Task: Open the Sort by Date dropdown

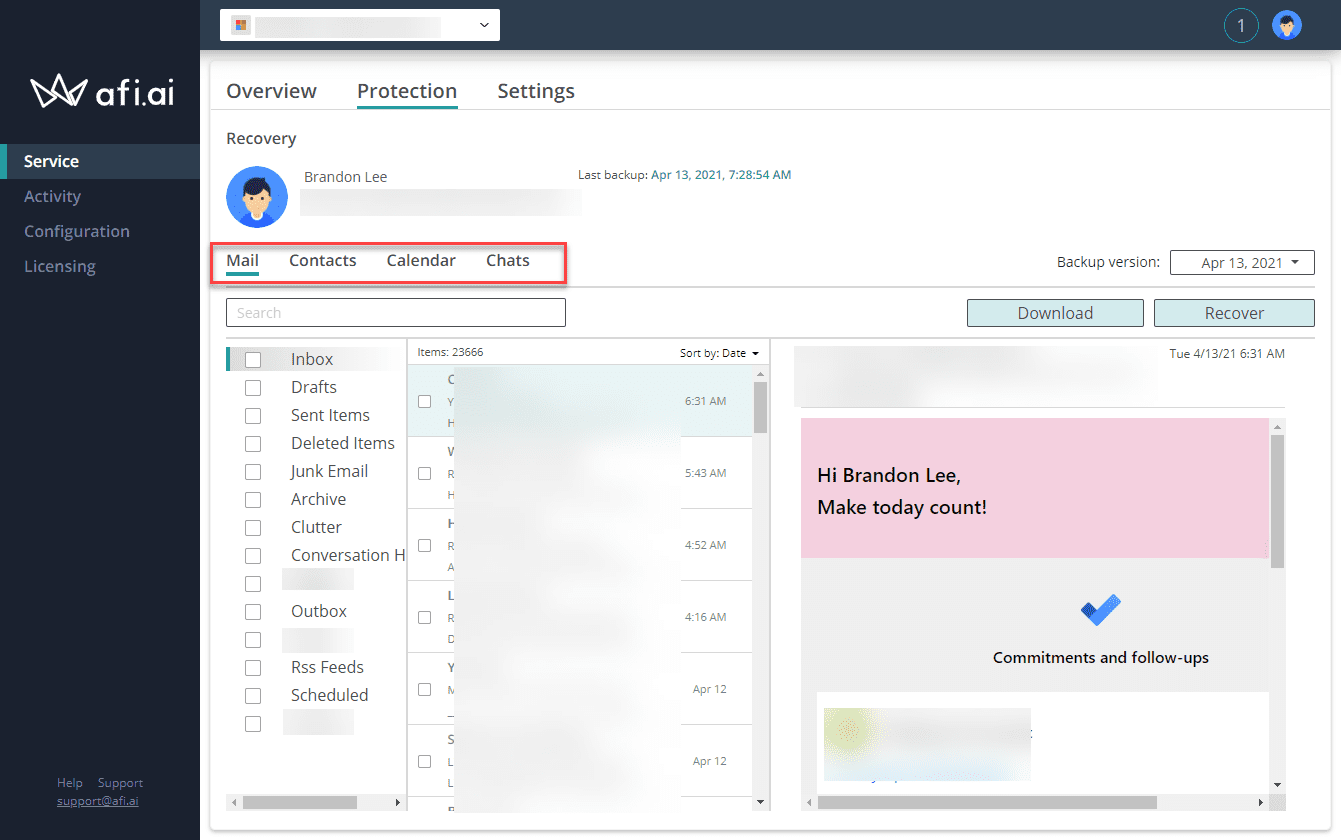Action: [718, 352]
